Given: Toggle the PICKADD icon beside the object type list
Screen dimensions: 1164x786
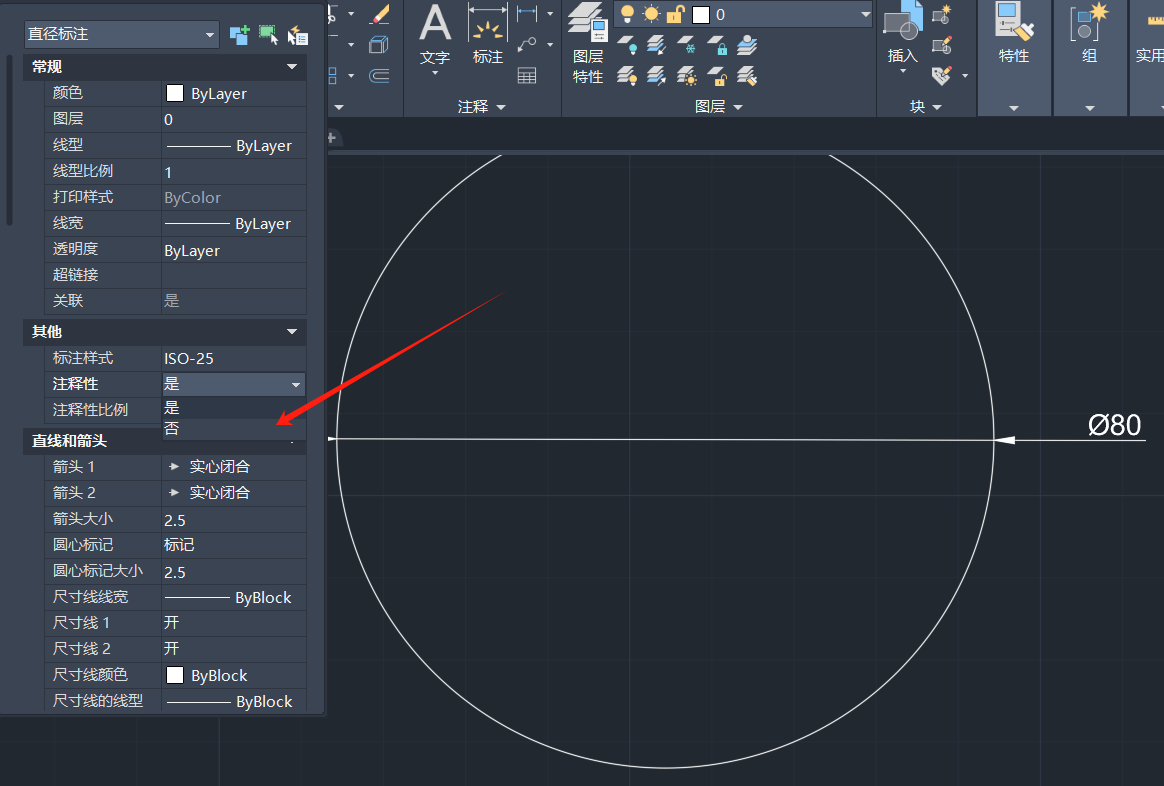Looking at the screenshot, I should [239, 35].
